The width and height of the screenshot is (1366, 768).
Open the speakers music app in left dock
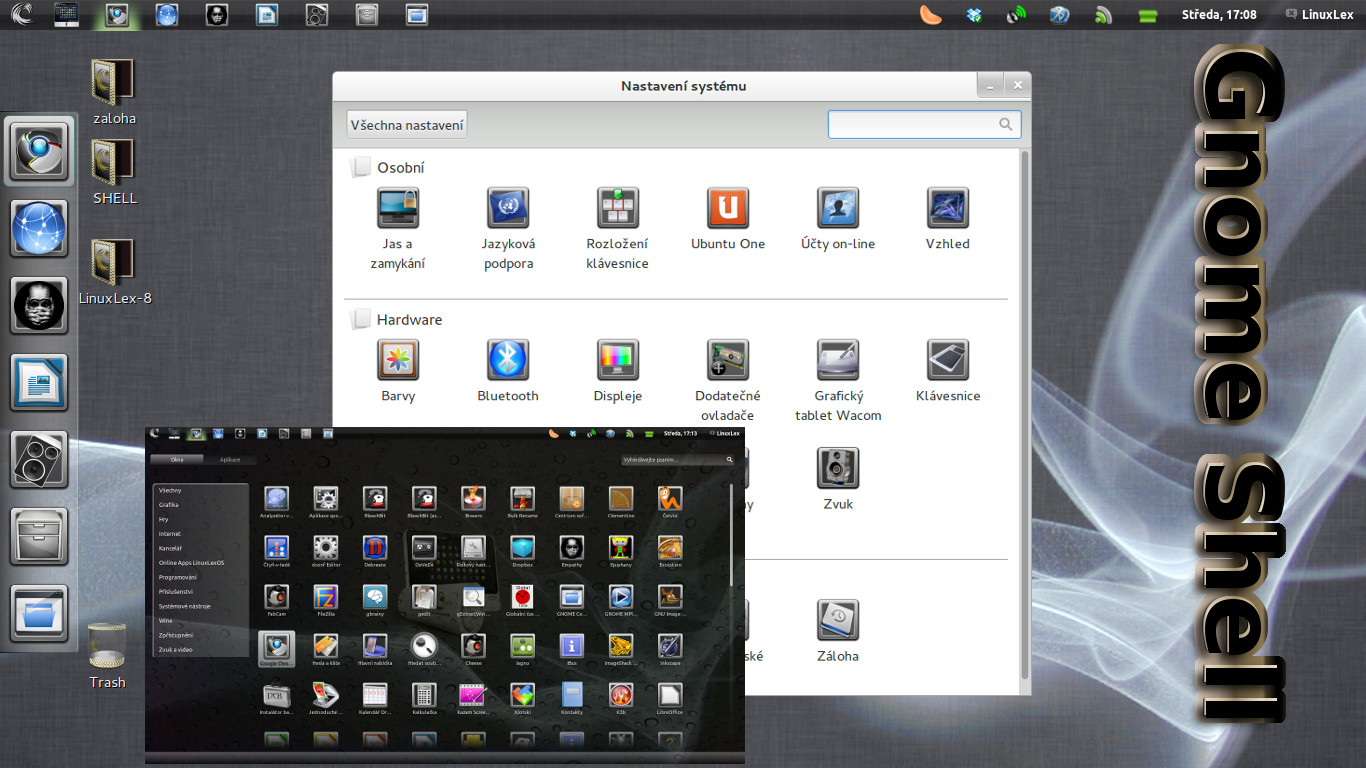pos(40,459)
